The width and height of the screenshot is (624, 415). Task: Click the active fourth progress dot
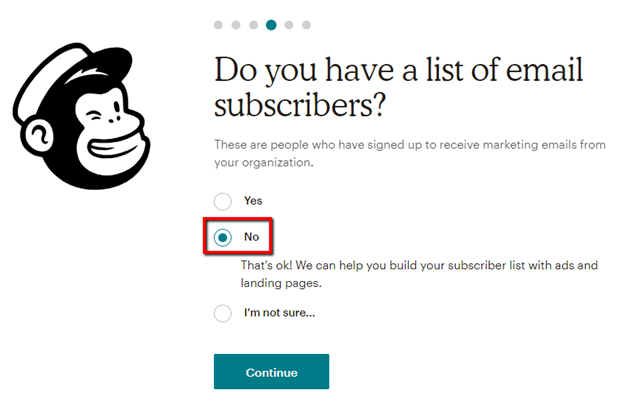tap(271, 24)
